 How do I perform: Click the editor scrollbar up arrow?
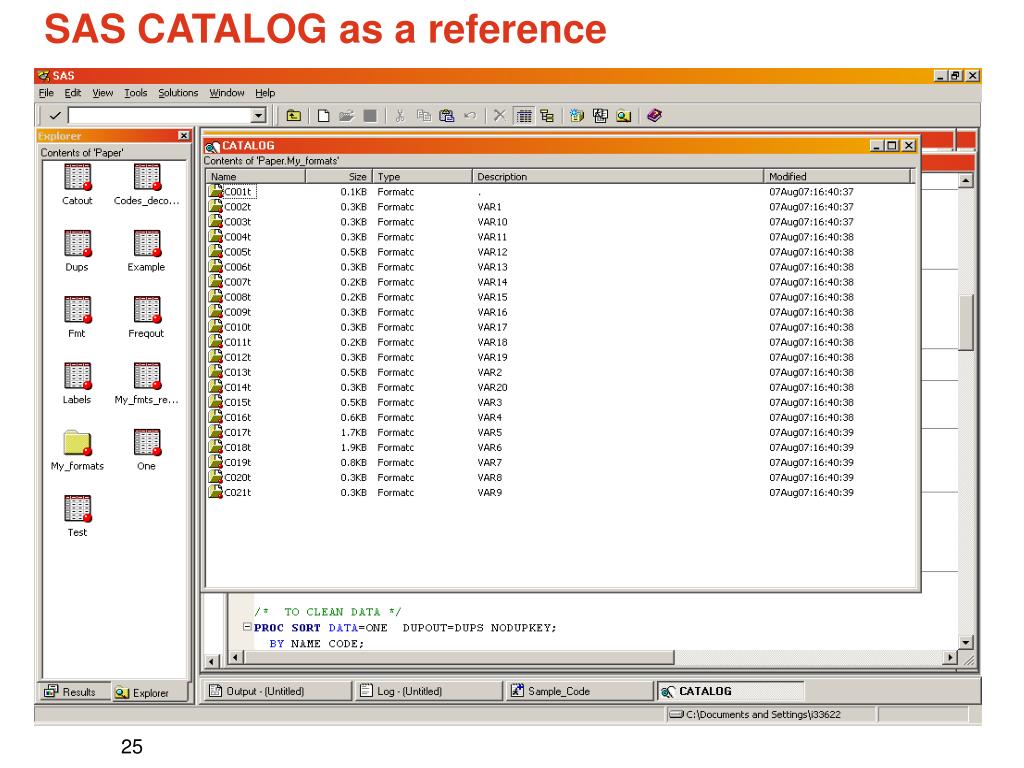click(966, 180)
